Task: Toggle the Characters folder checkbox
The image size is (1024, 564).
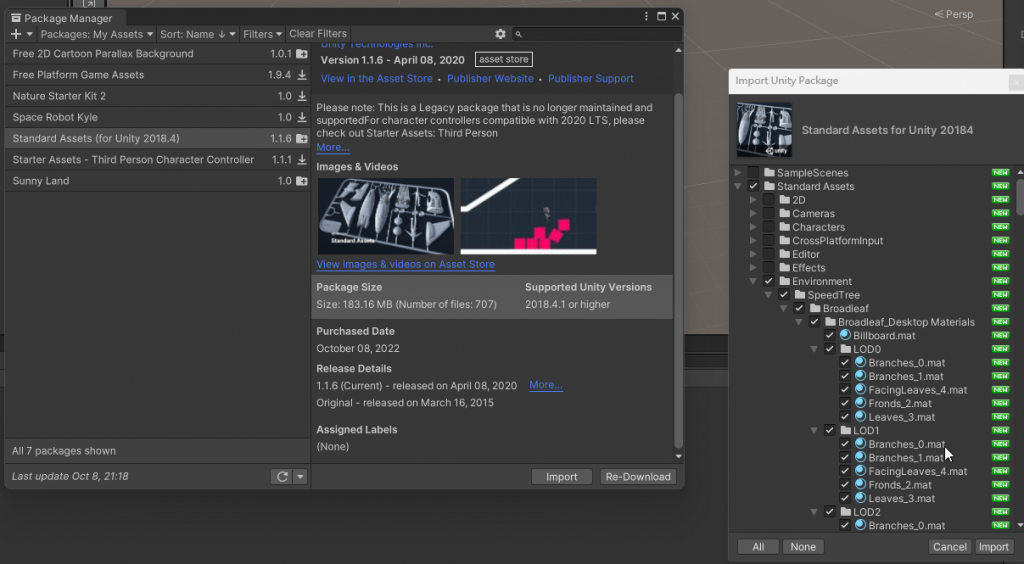Action: pyautogui.click(x=769, y=227)
